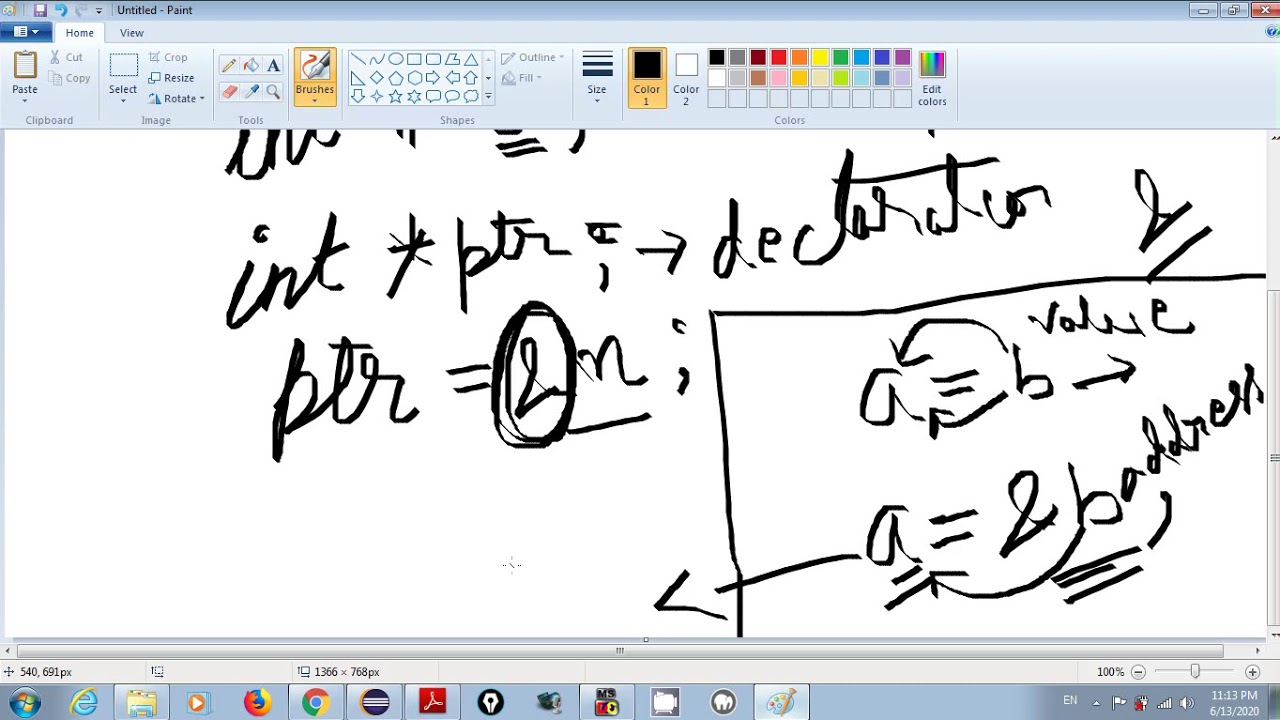Select the Eraser tool
The width and height of the screenshot is (1280, 720).
(x=229, y=92)
